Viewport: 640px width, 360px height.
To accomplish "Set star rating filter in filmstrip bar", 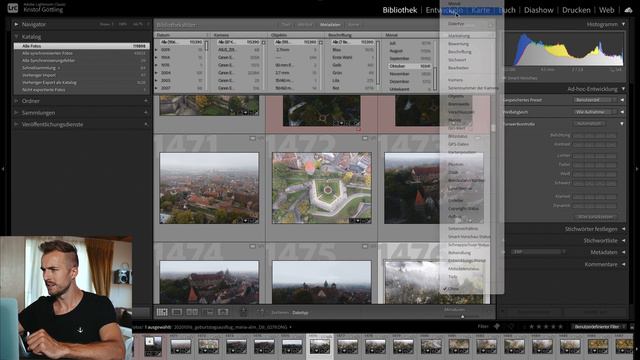I will coord(545,327).
